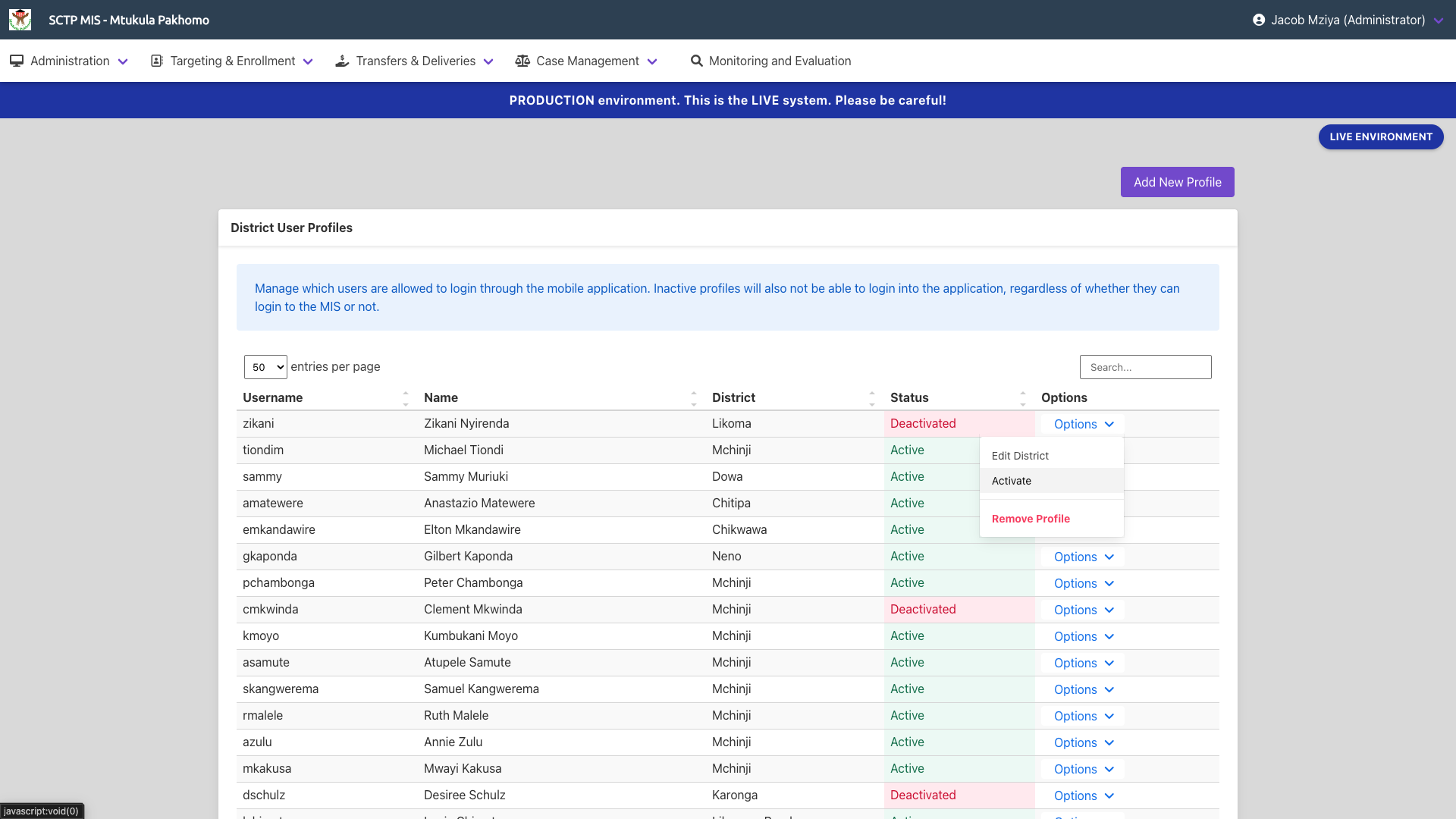Click inside the Search field

click(1145, 366)
